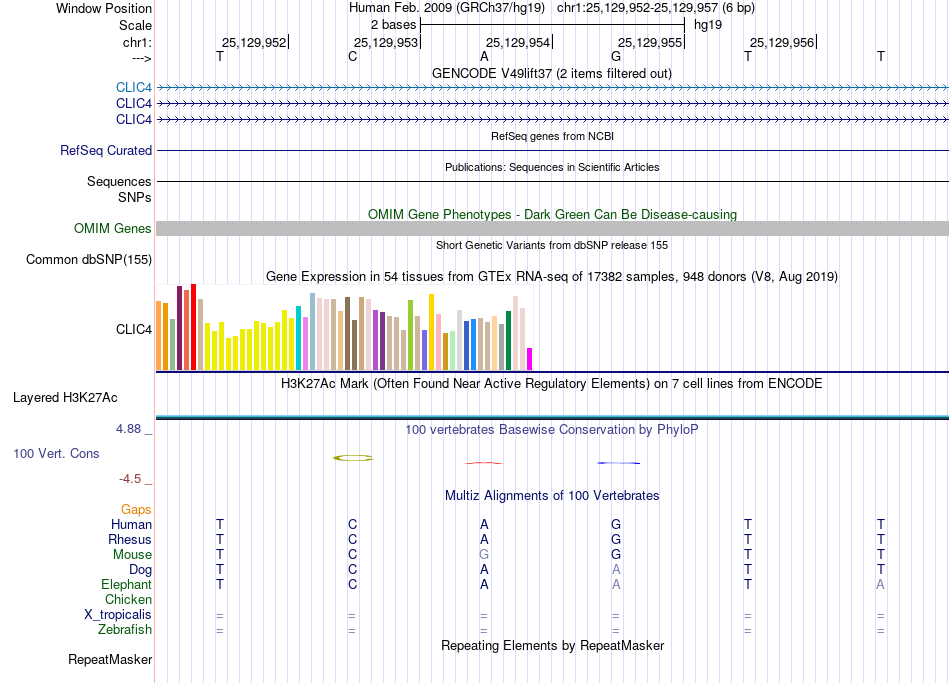Click the base C in ruler sequence

coord(353,56)
